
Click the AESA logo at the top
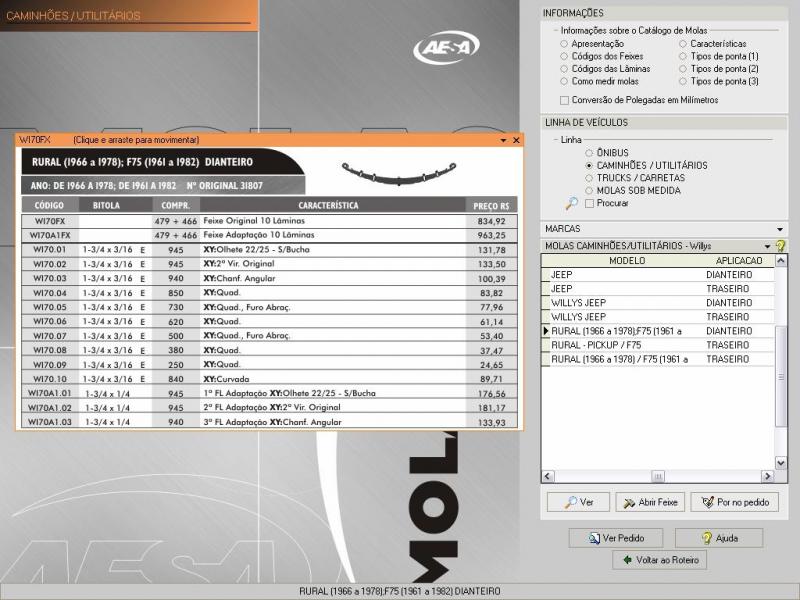point(446,47)
